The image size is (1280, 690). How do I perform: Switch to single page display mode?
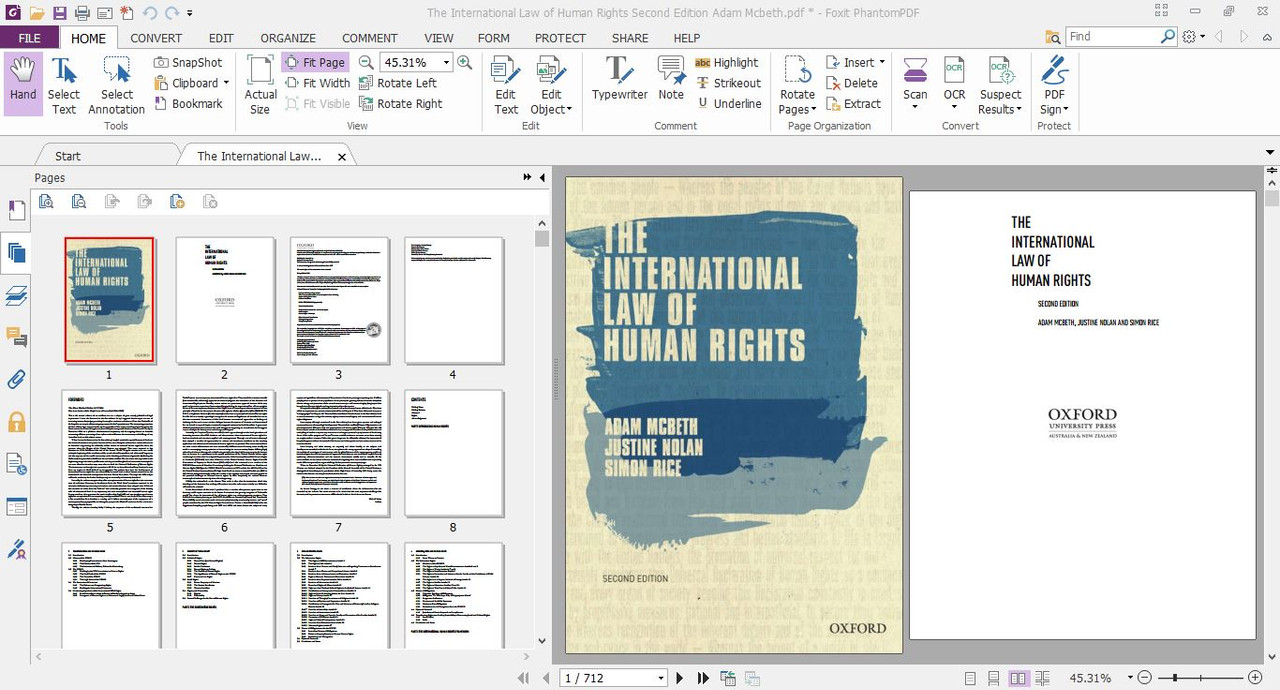coord(970,678)
